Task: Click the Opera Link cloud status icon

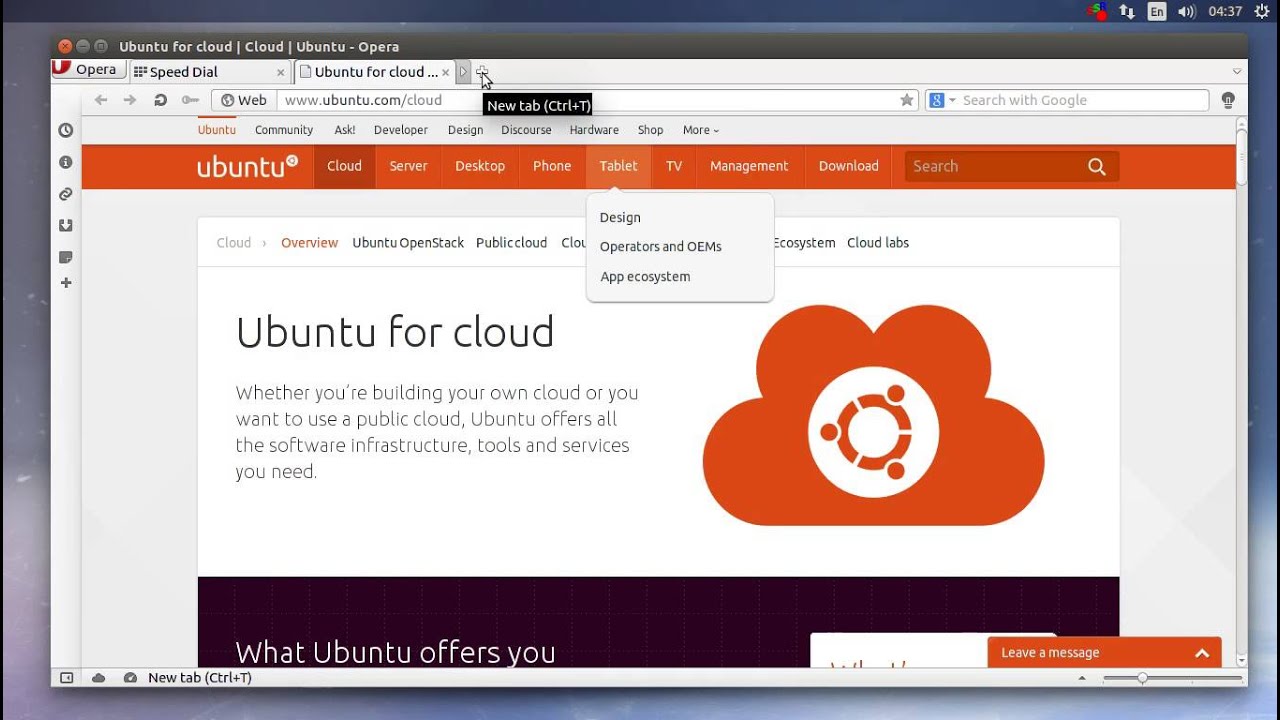Action: tap(98, 677)
